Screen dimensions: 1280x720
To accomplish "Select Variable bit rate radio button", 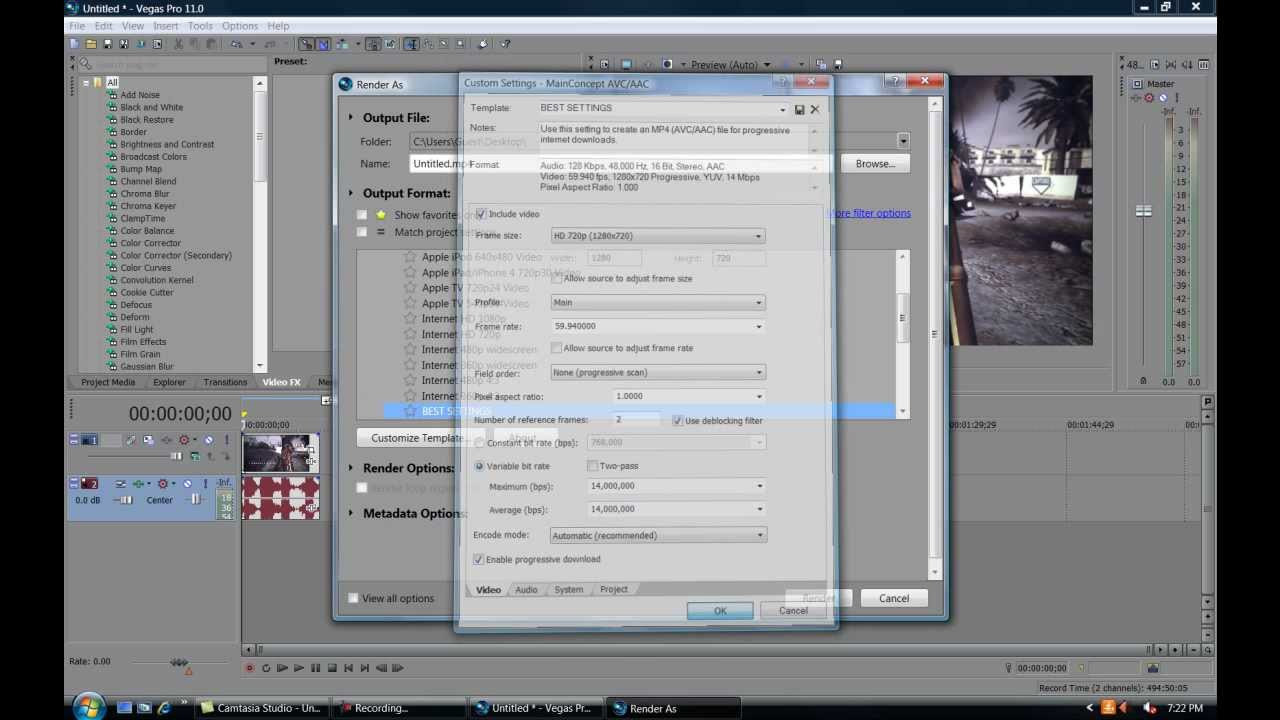I will point(479,466).
